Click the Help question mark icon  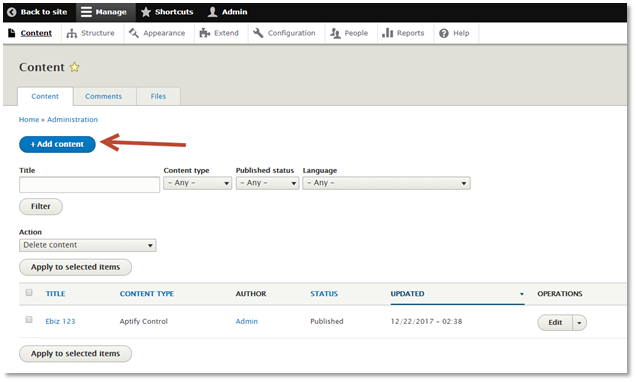444,33
